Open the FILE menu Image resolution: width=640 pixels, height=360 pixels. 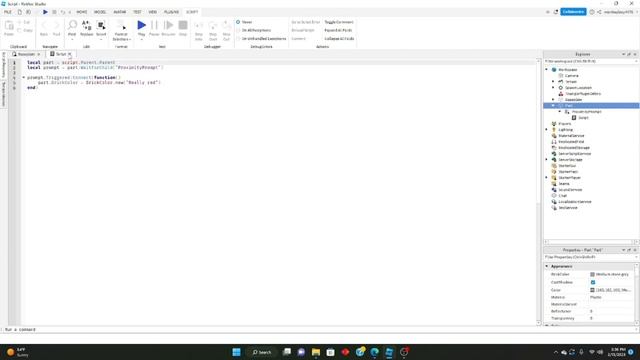pos(8,12)
